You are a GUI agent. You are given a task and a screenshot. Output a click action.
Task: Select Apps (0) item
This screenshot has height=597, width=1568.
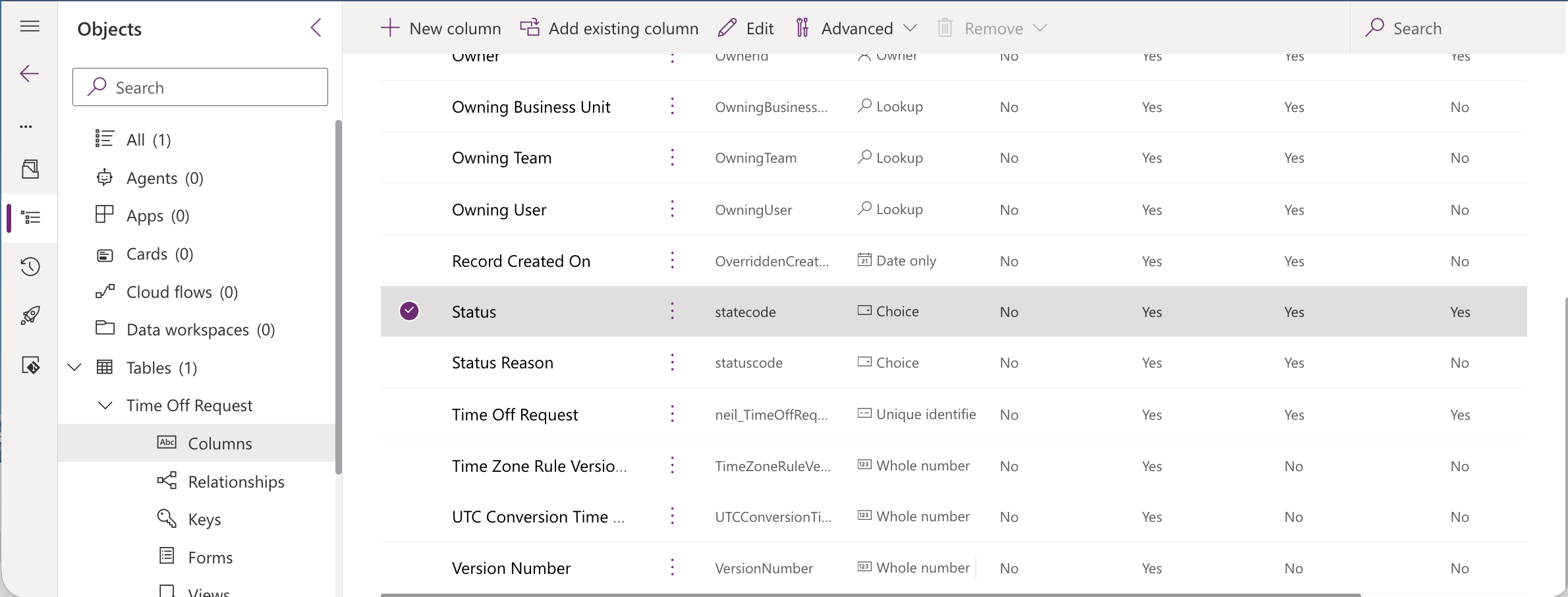pyautogui.click(x=158, y=216)
